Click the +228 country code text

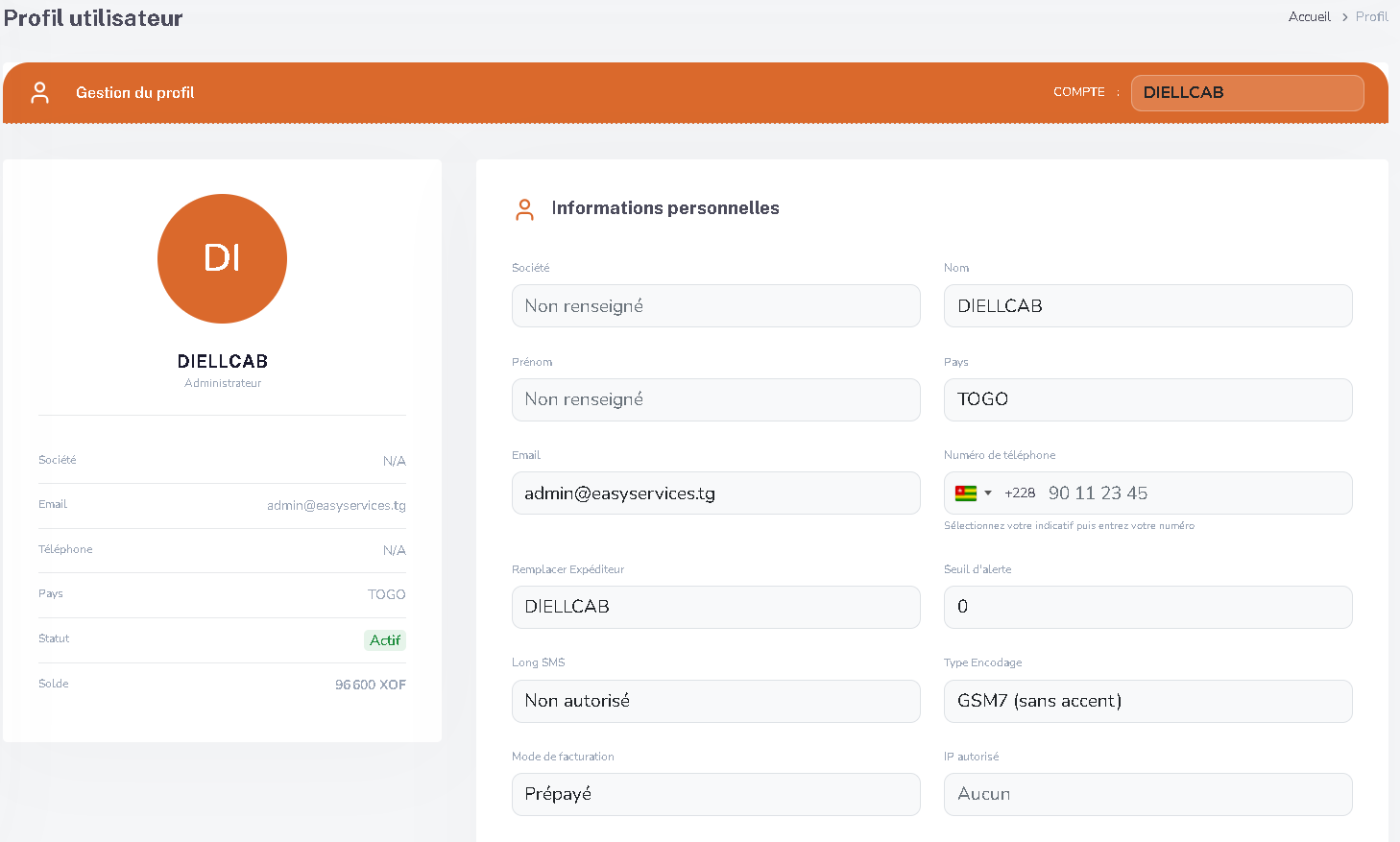[1020, 493]
